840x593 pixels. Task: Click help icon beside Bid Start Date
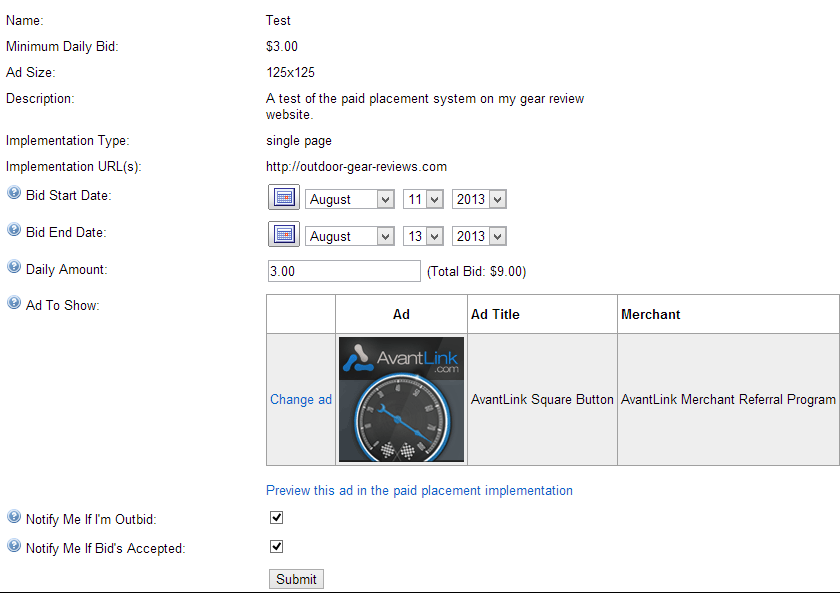click(x=14, y=193)
